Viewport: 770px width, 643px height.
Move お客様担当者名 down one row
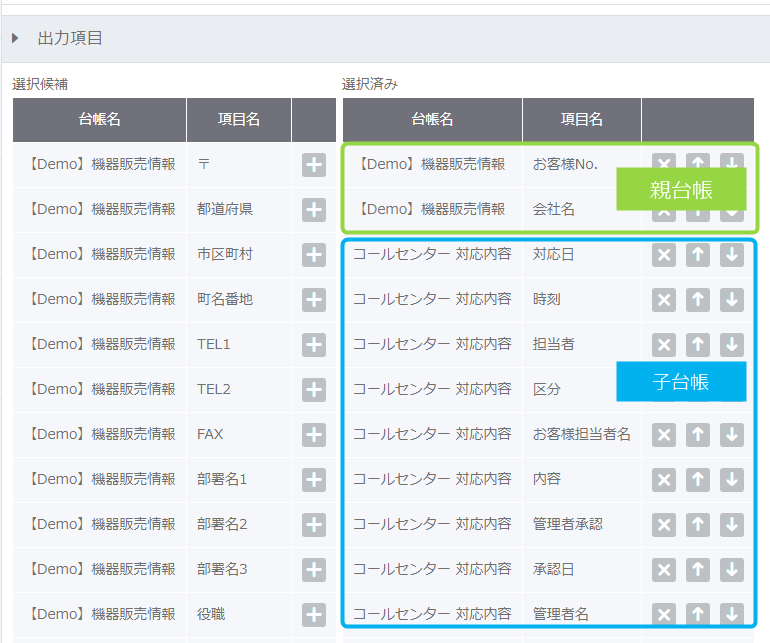pyautogui.click(x=732, y=435)
